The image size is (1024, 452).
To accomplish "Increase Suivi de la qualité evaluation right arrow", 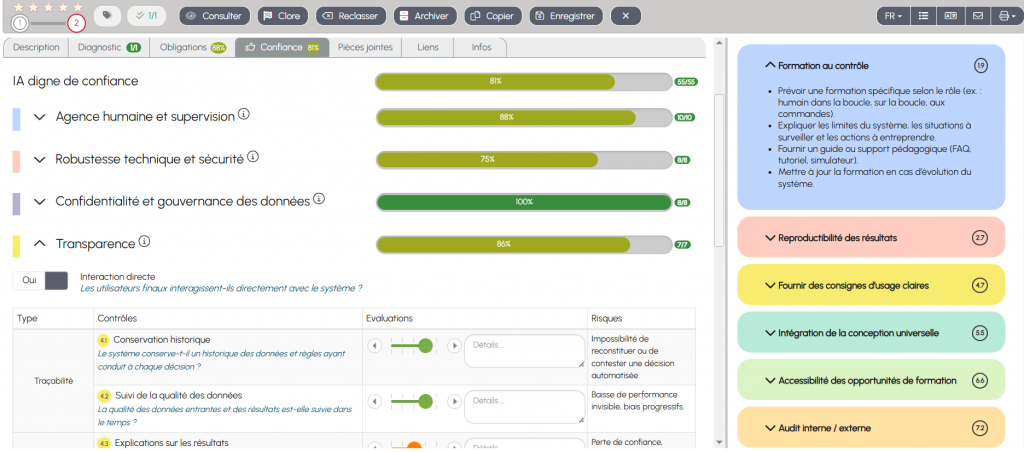I will click(455, 400).
